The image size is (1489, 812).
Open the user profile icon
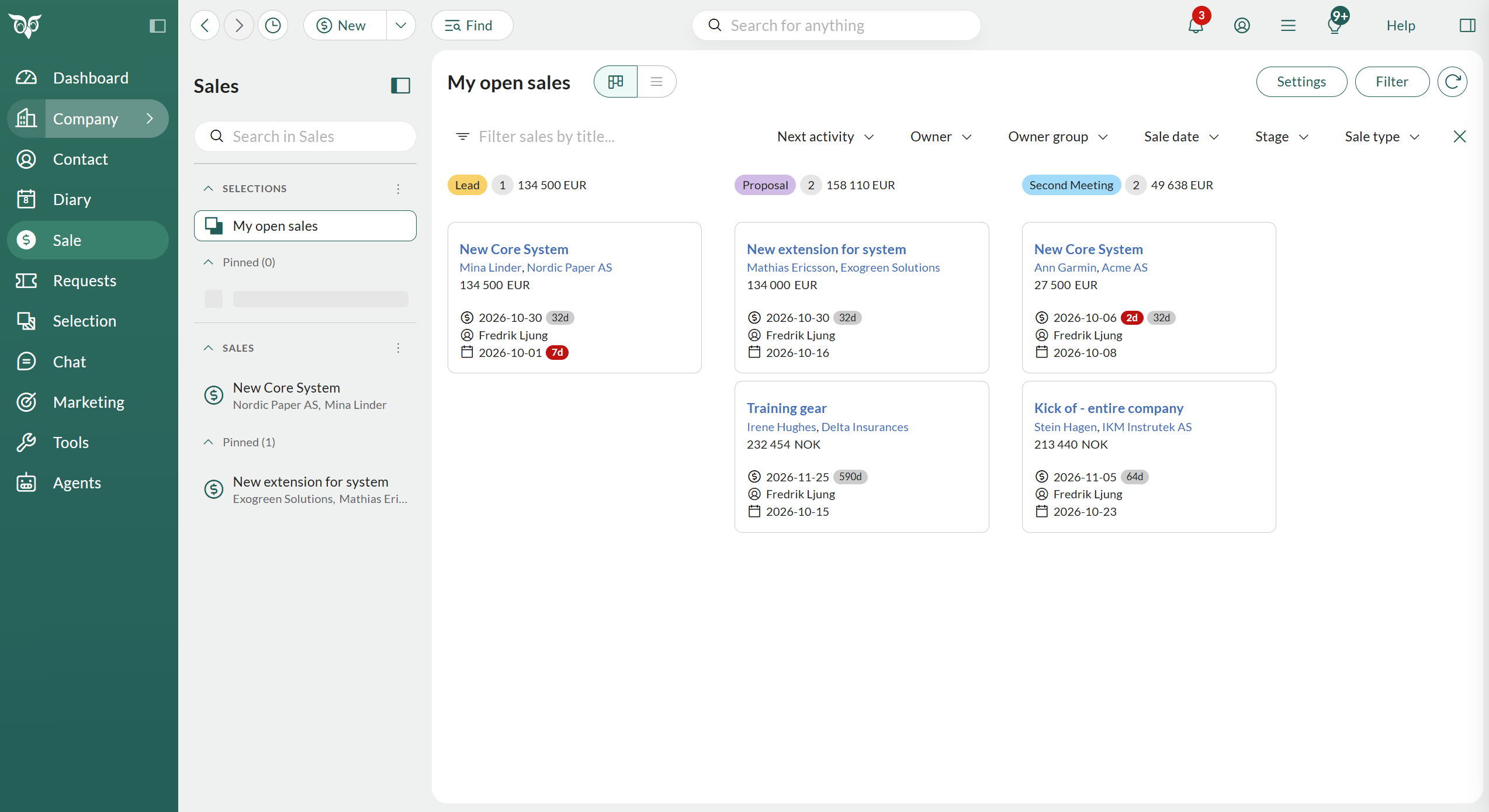(1242, 26)
